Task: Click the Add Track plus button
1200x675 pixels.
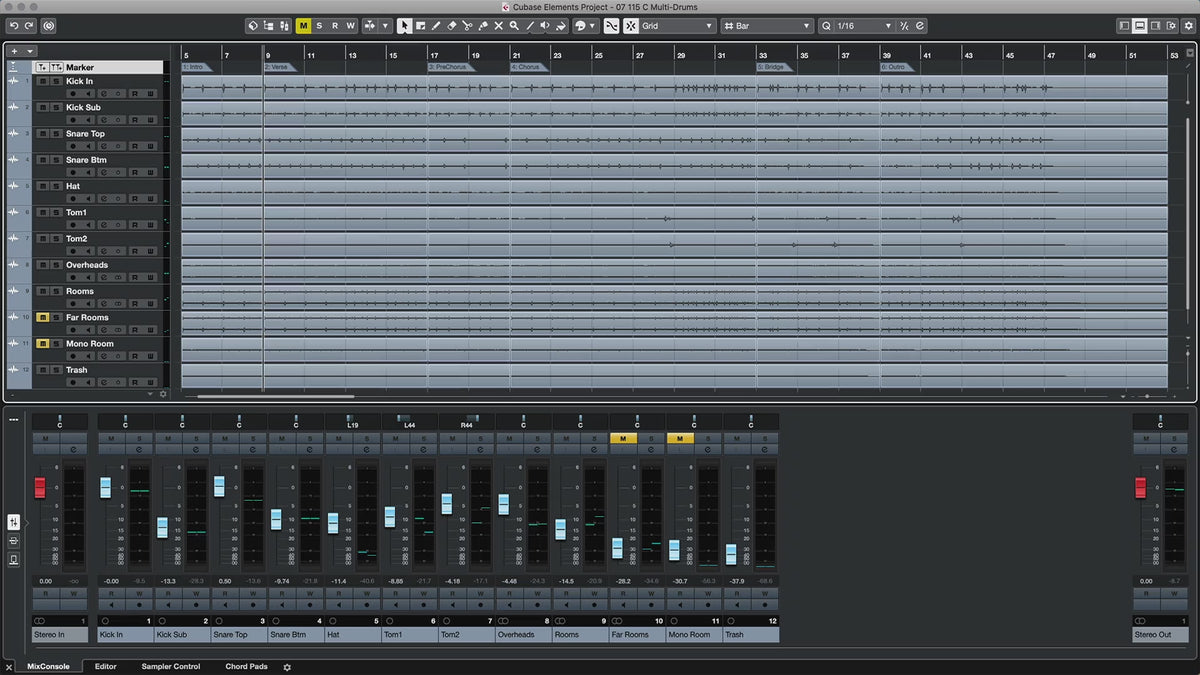Action: click(14, 51)
